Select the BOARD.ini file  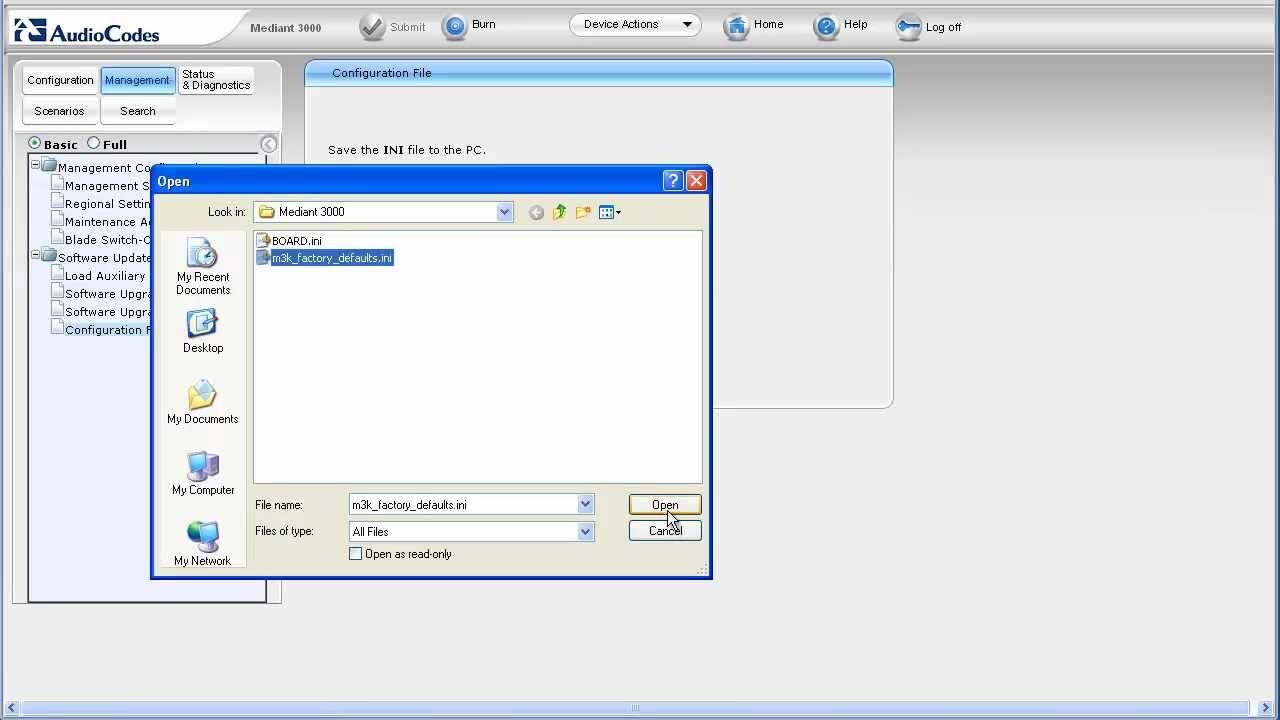(x=289, y=241)
